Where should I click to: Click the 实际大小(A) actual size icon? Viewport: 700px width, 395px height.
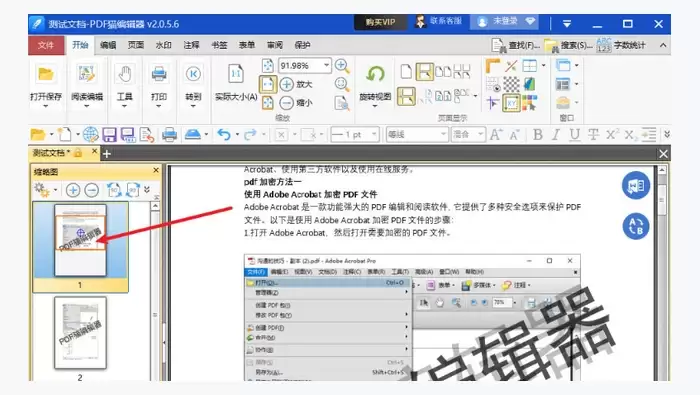point(236,74)
